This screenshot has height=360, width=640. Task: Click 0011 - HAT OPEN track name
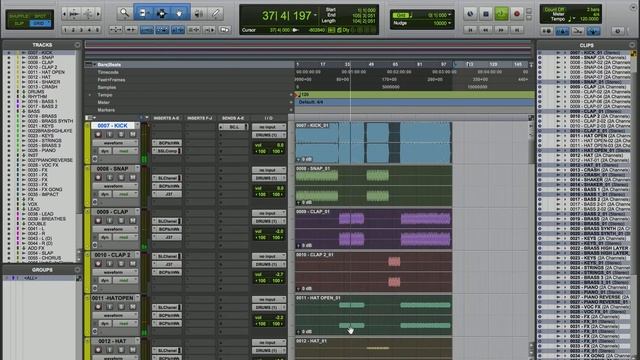coord(113,298)
